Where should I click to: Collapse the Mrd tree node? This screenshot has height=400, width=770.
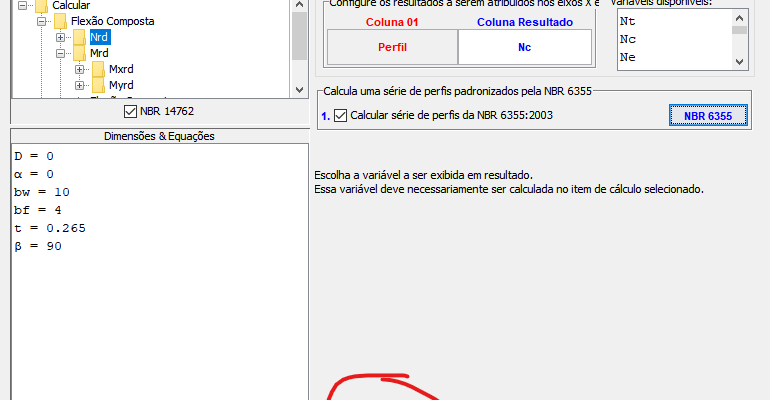(61, 53)
